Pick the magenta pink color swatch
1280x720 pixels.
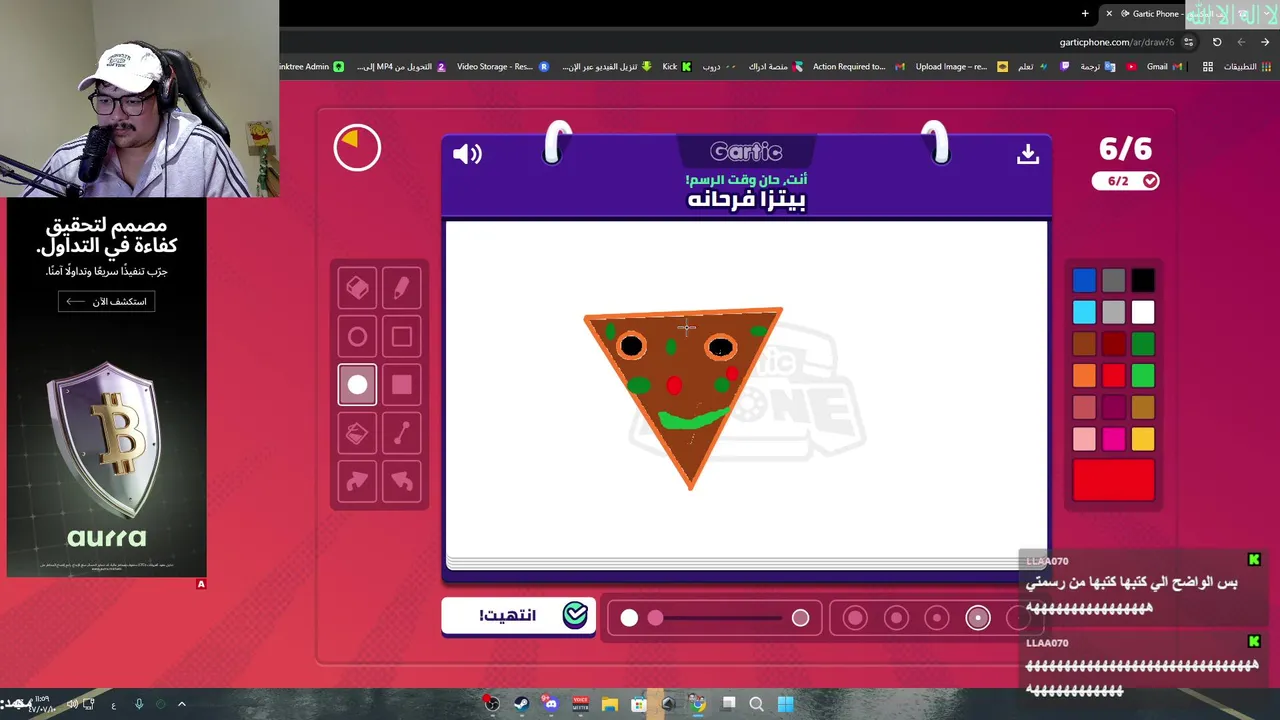pyautogui.click(x=1113, y=438)
